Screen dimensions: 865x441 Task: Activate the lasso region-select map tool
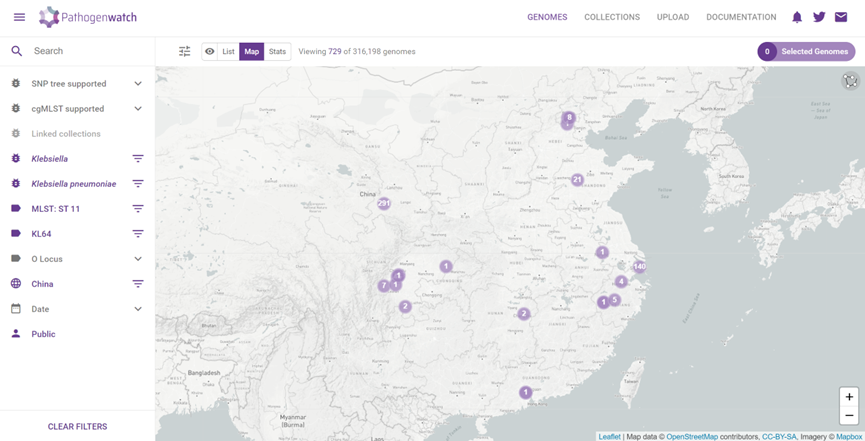[x=851, y=81]
